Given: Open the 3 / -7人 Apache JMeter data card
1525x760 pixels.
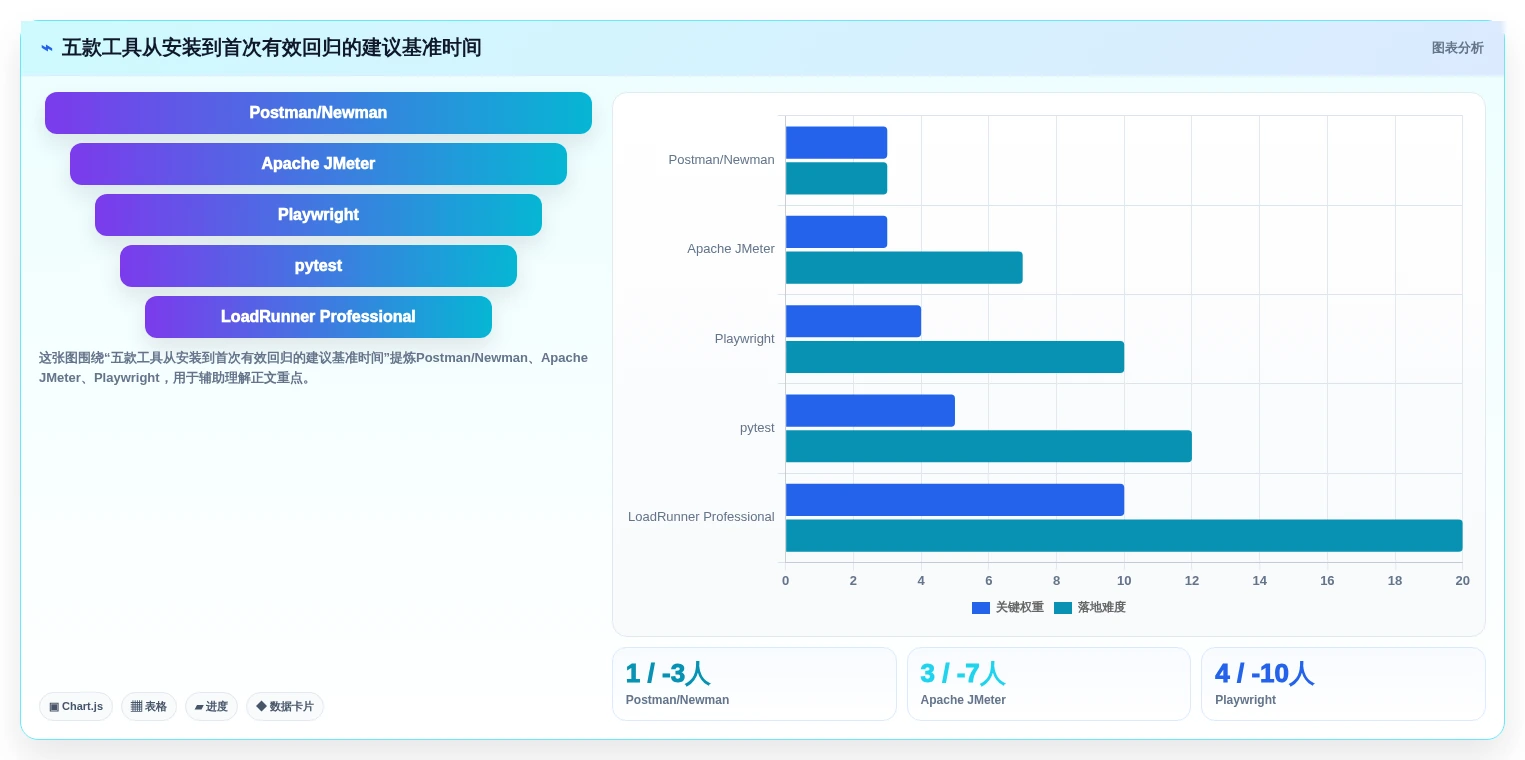Looking at the screenshot, I should click(x=1049, y=684).
